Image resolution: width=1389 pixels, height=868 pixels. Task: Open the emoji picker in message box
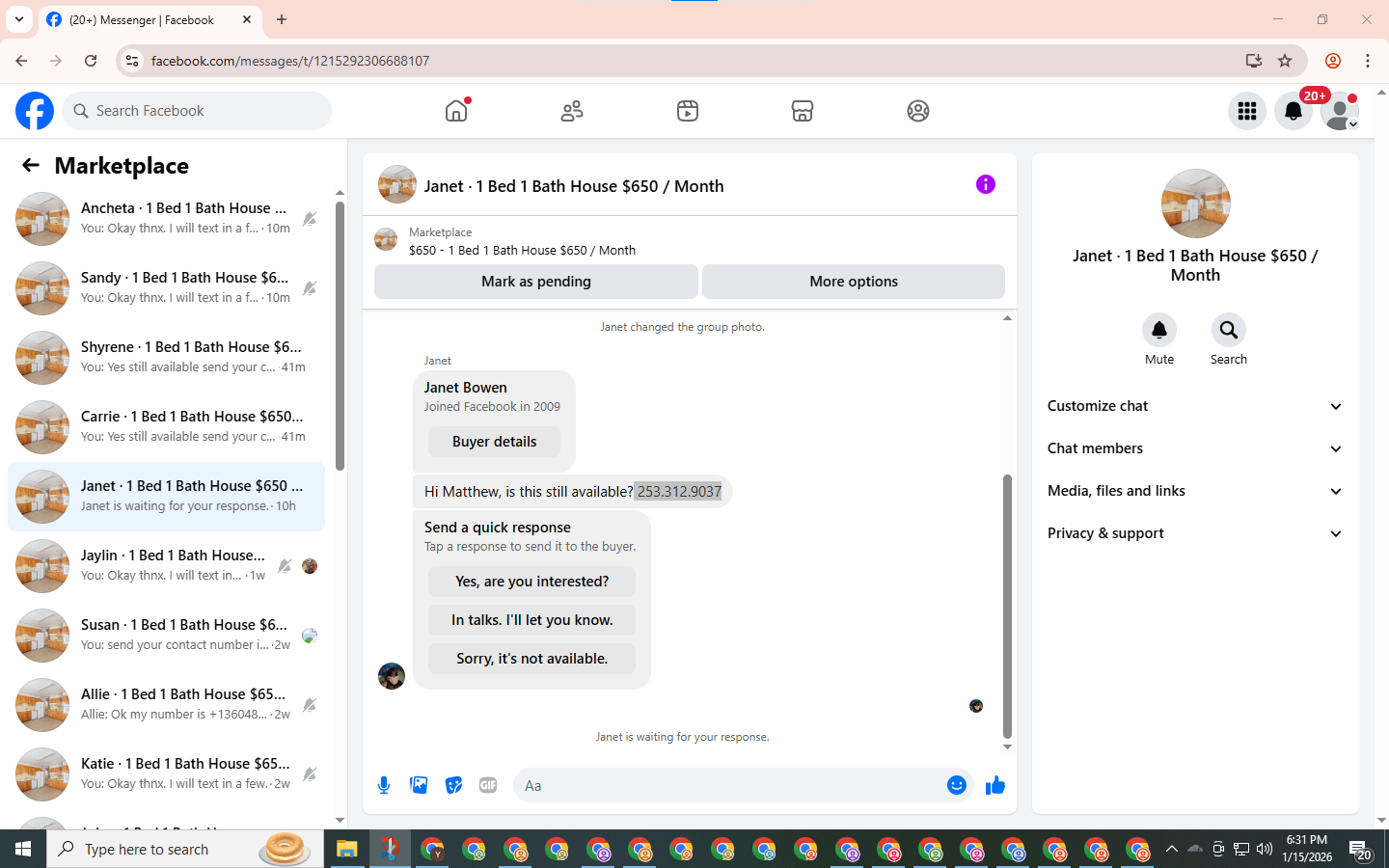point(957,785)
